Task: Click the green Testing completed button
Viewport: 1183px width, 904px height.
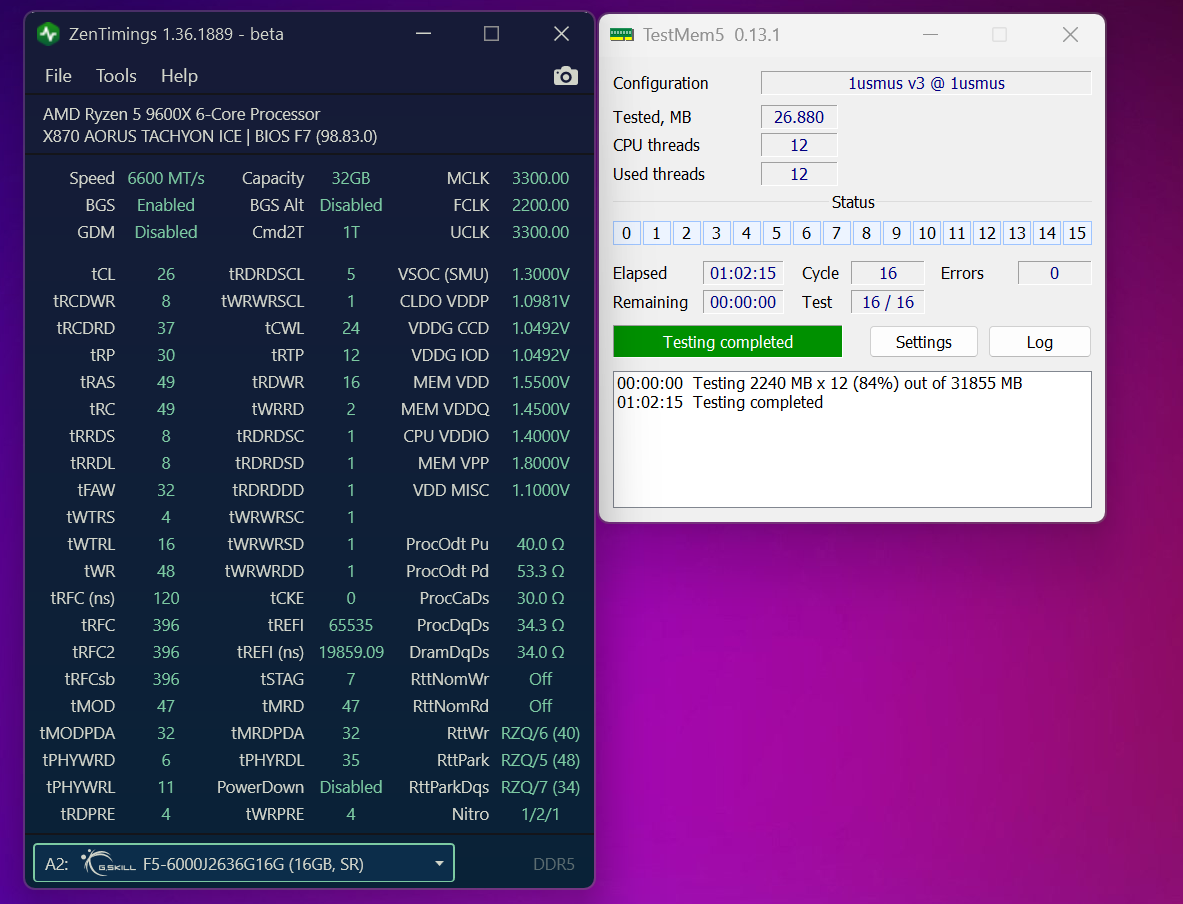Action: pos(727,342)
